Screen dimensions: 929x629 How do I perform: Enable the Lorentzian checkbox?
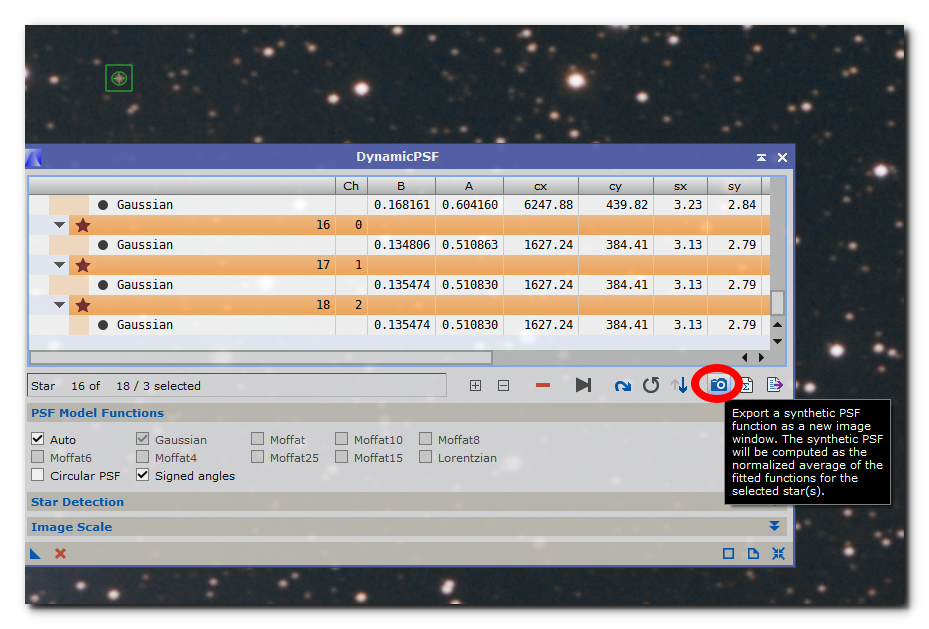pyautogui.click(x=425, y=457)
